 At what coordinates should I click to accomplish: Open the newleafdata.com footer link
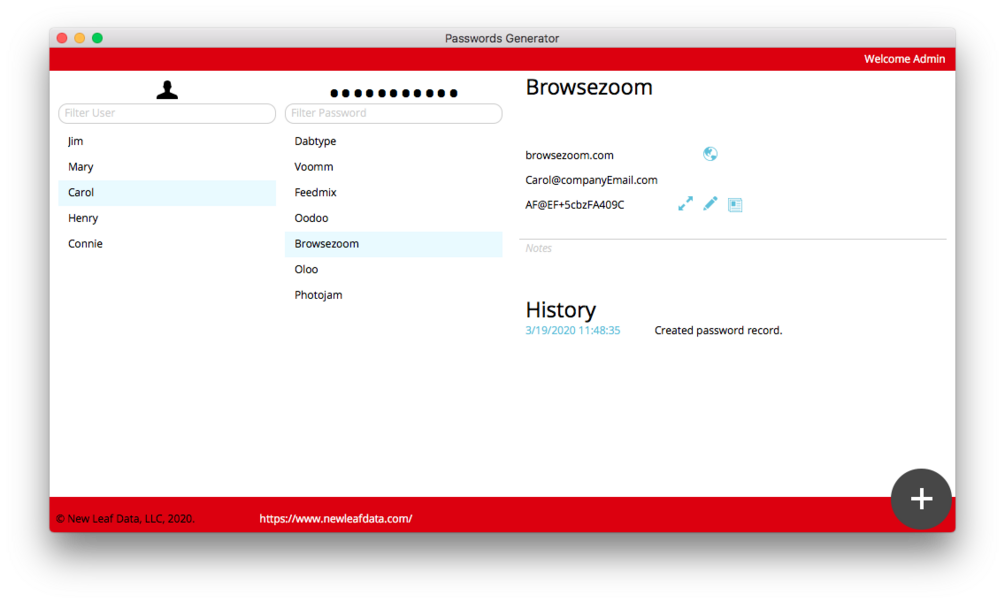[336, 518]
